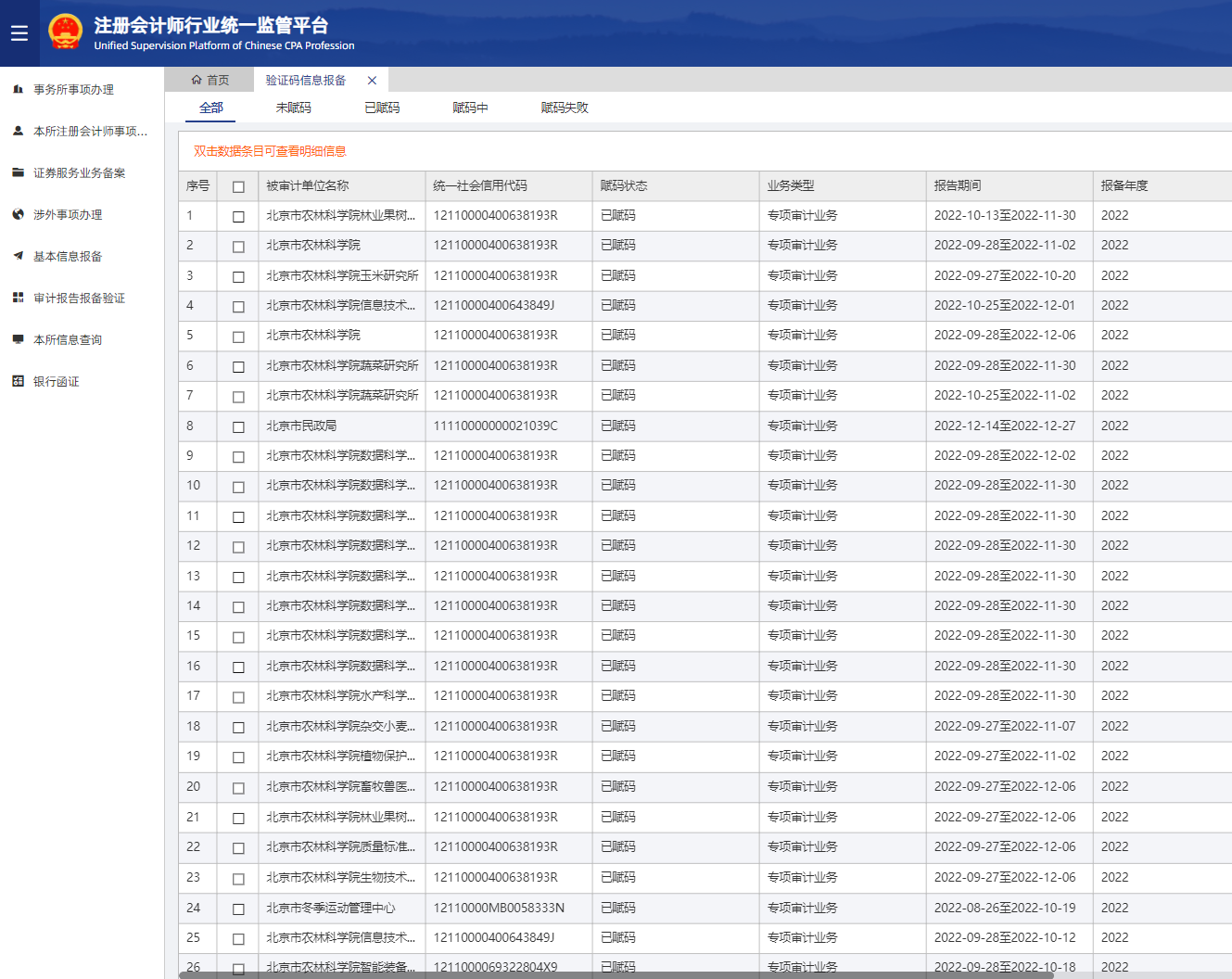Image resolution: width=1232 pixels, height=979 pixels.
Task: Click the 证券服务业务备案 folder icon
Action: (18, 172)
